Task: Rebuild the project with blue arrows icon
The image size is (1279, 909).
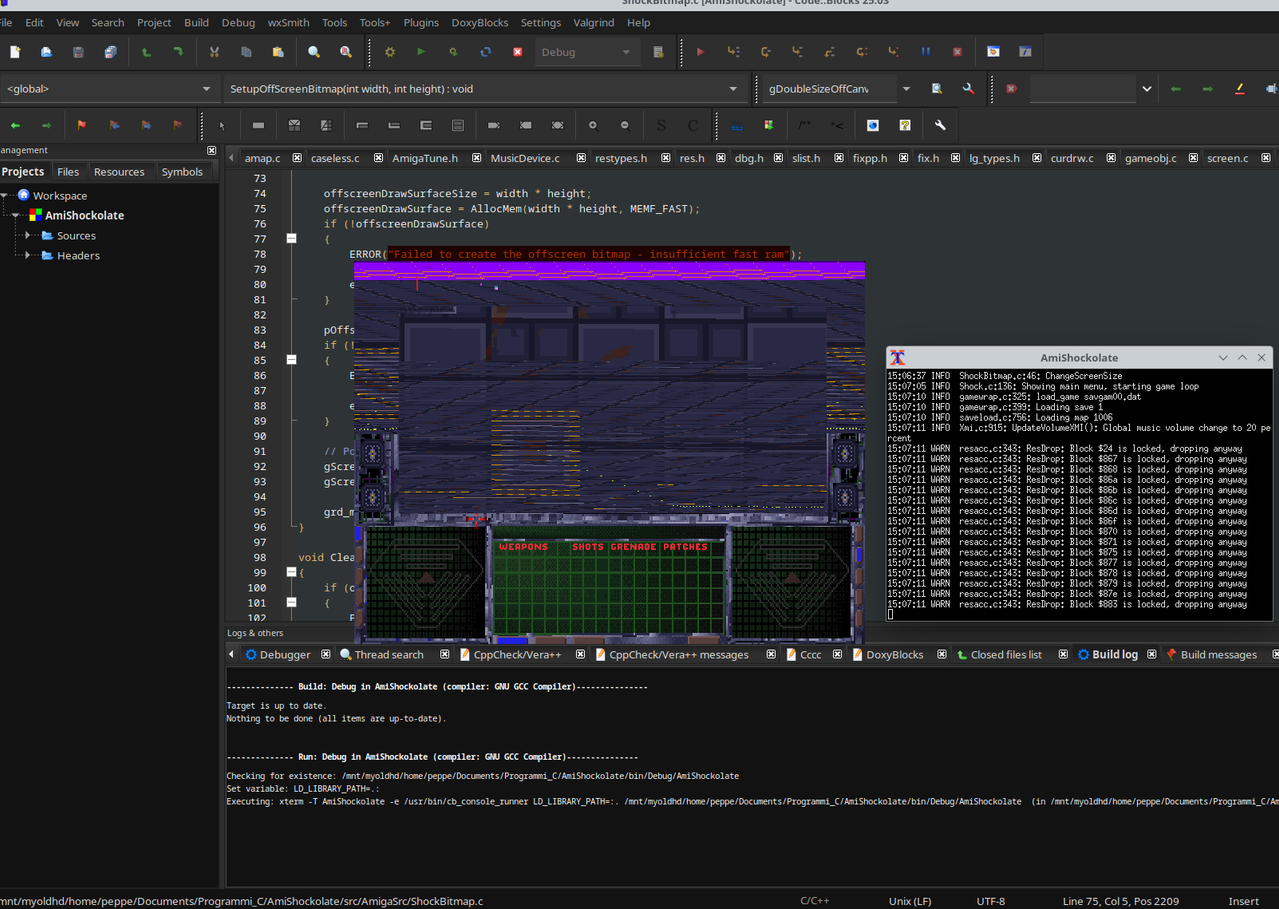Action: click(x=485, y=52)
